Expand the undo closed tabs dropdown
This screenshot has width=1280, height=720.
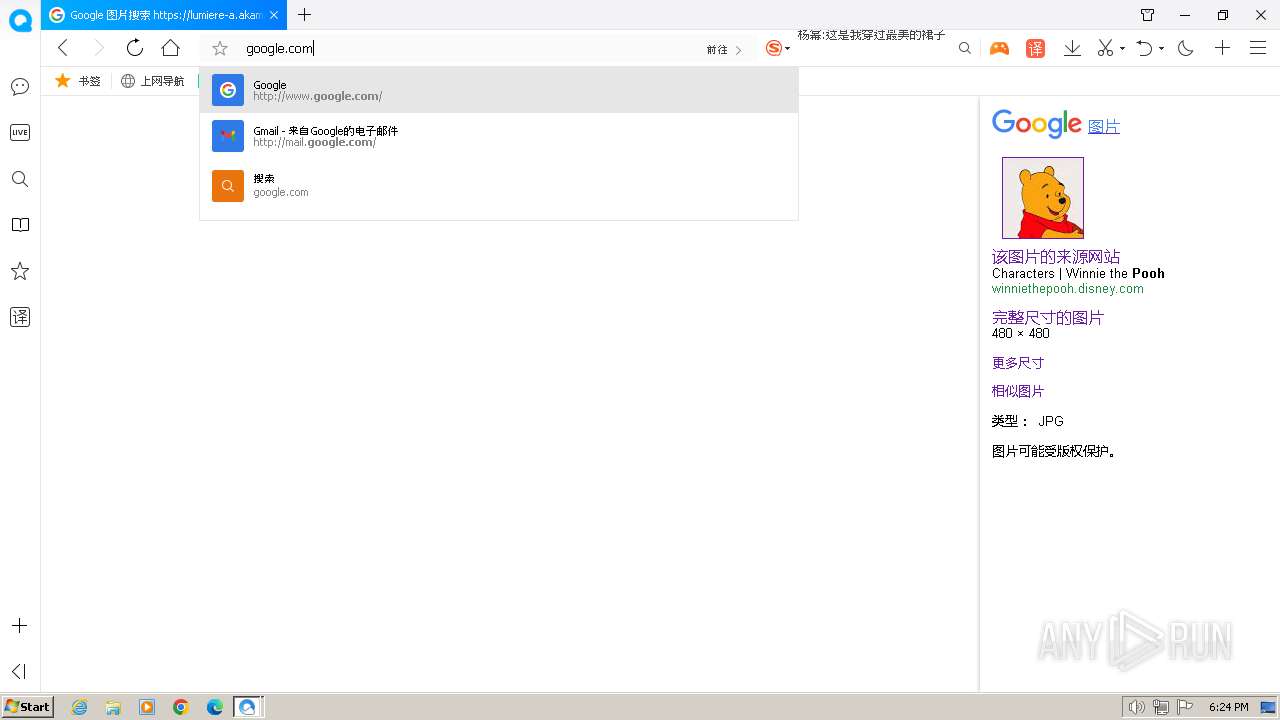coord(1161,49)
